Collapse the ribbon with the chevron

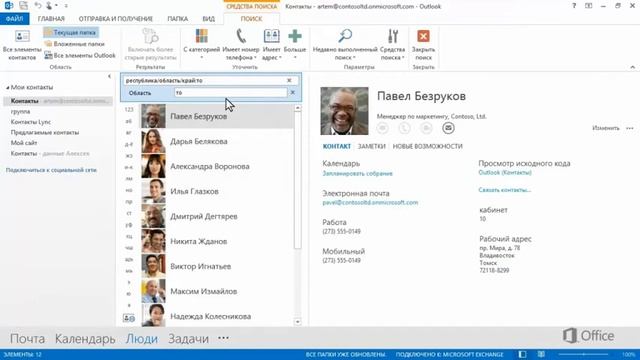633,67
